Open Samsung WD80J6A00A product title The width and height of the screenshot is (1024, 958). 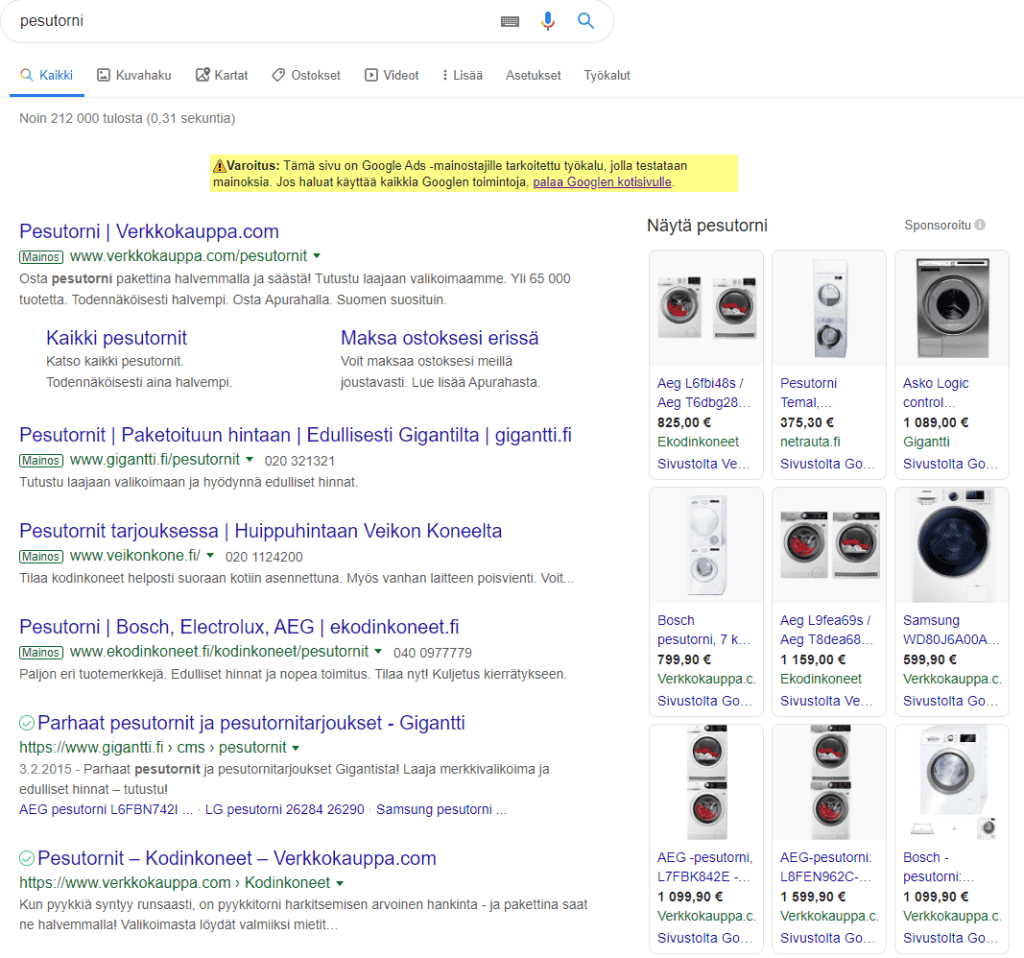tap(951, 630)
